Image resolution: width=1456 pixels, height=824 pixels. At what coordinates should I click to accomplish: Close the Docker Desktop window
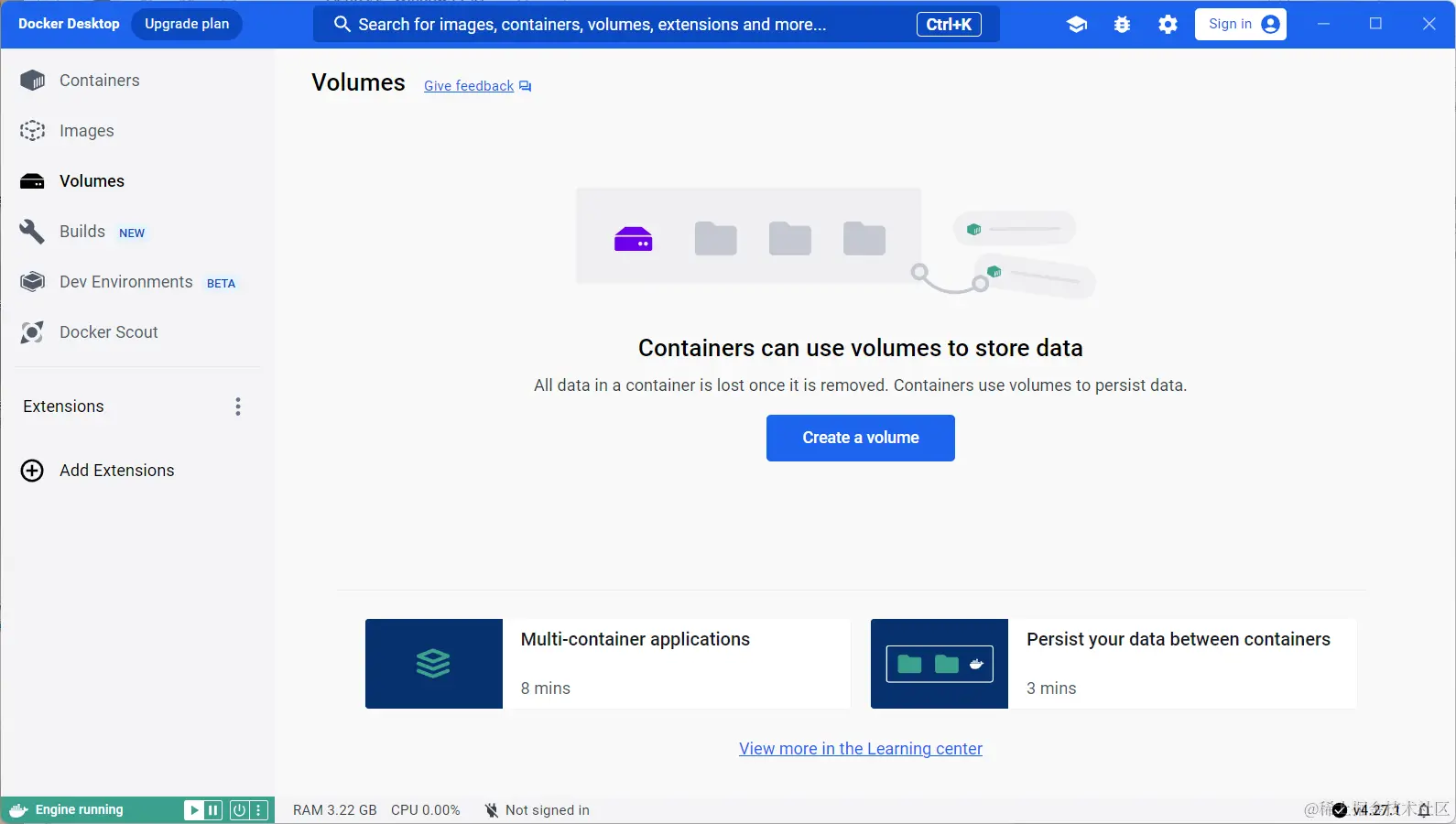click(1429, 24)
